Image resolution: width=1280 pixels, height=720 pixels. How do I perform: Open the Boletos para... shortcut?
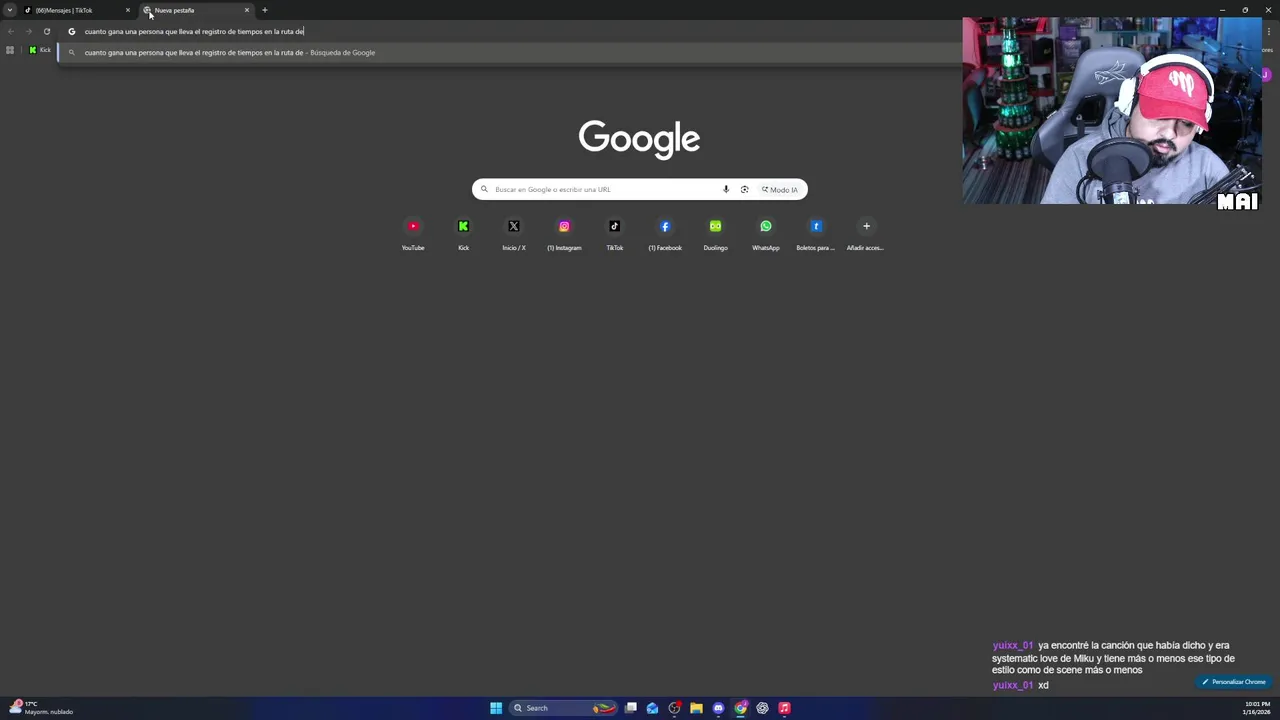pos(816,233)
